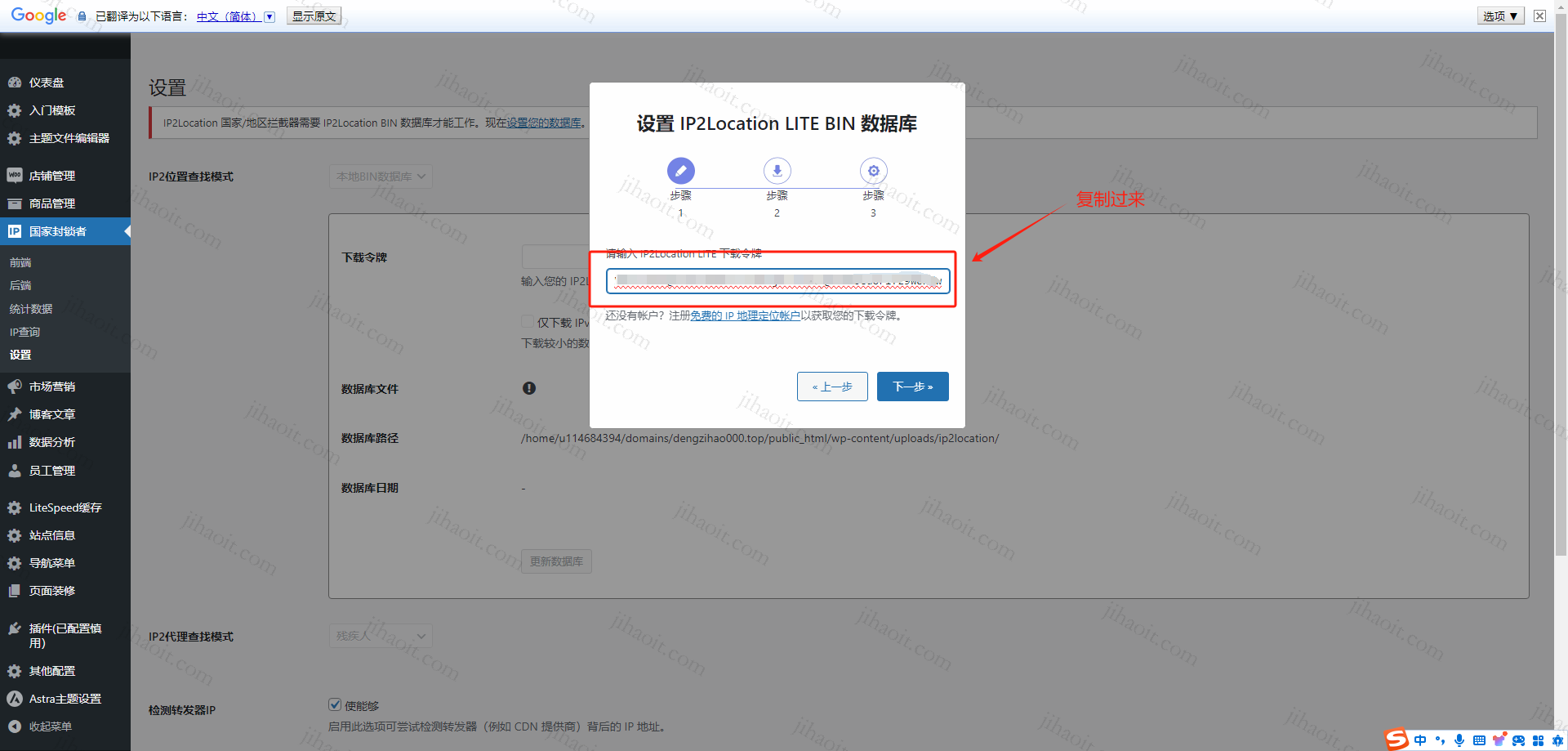
Task: Click the Sogou skin shirt icon
Action: (x=1499, y=740)
